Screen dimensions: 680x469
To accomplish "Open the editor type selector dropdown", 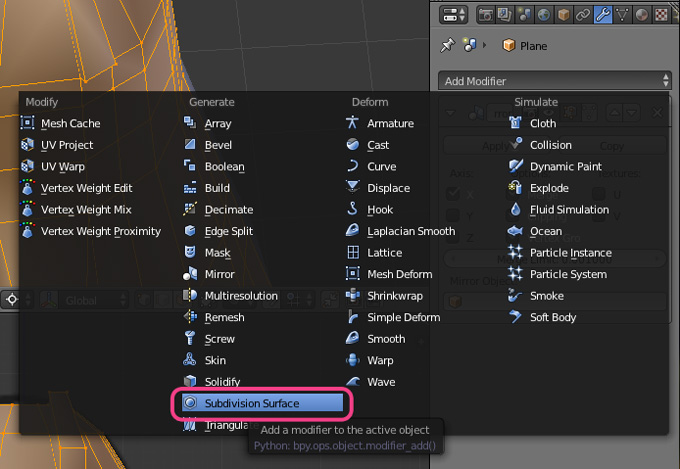I will click(453, 14).
